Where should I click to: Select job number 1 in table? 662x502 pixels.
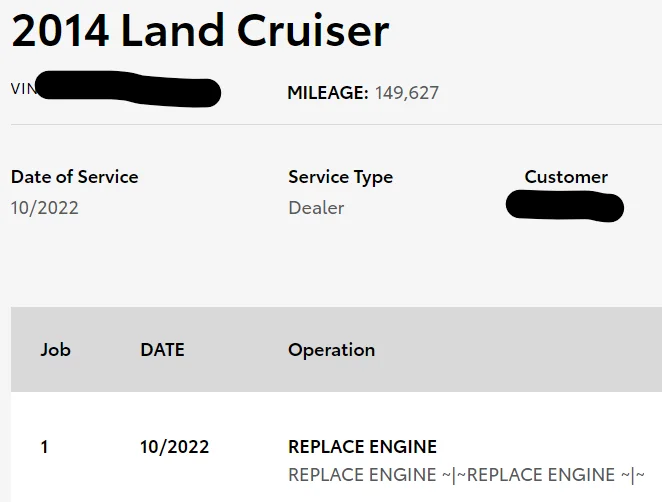pos(44,447)
